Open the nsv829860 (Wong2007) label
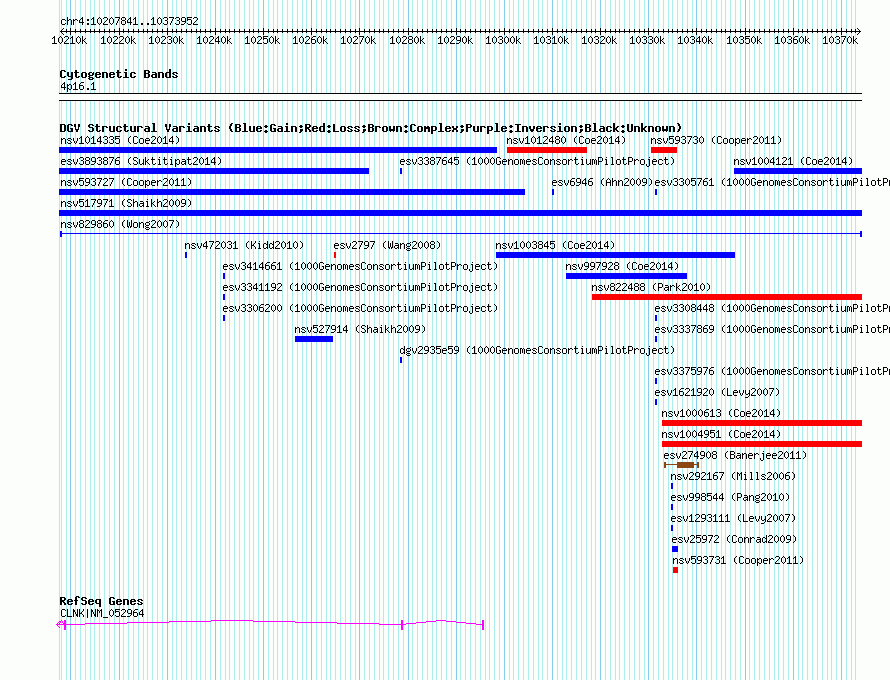 [x=120, y=224]
